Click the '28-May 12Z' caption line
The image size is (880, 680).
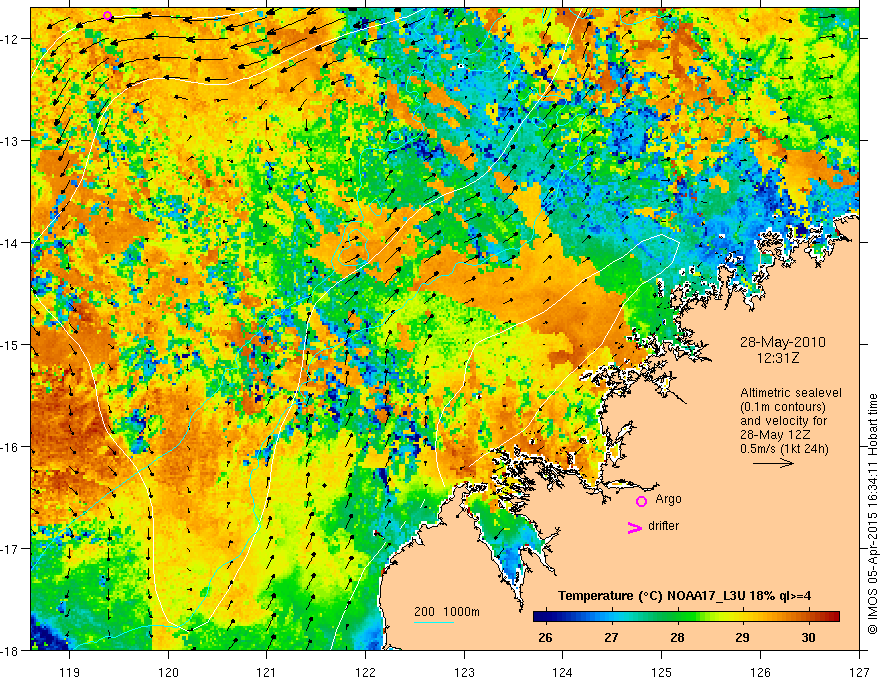click(x=775, y=435)
